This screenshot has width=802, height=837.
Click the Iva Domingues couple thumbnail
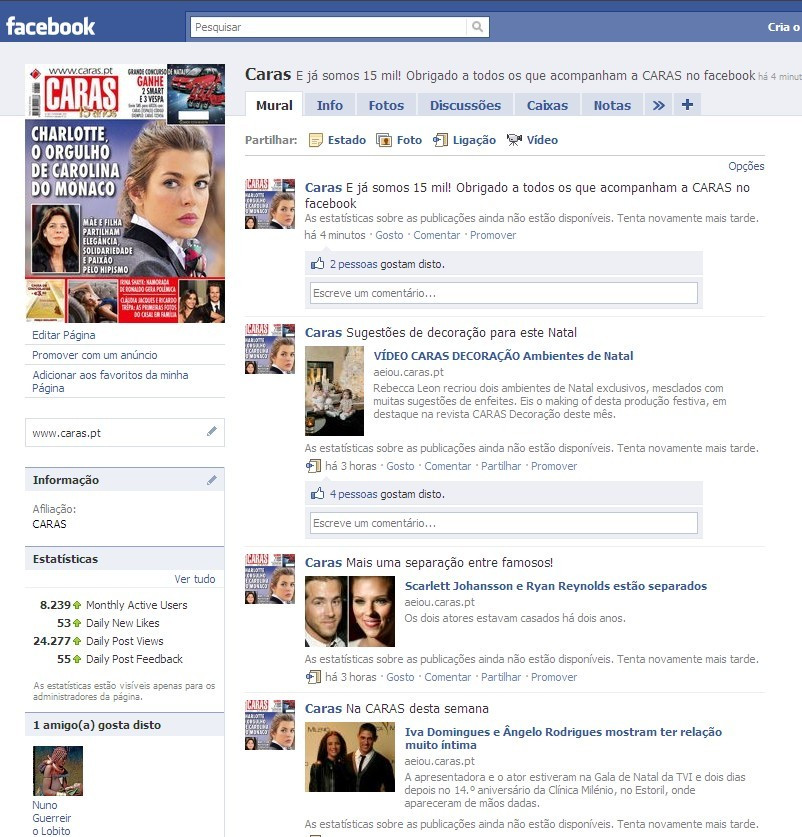coord(350,757)
